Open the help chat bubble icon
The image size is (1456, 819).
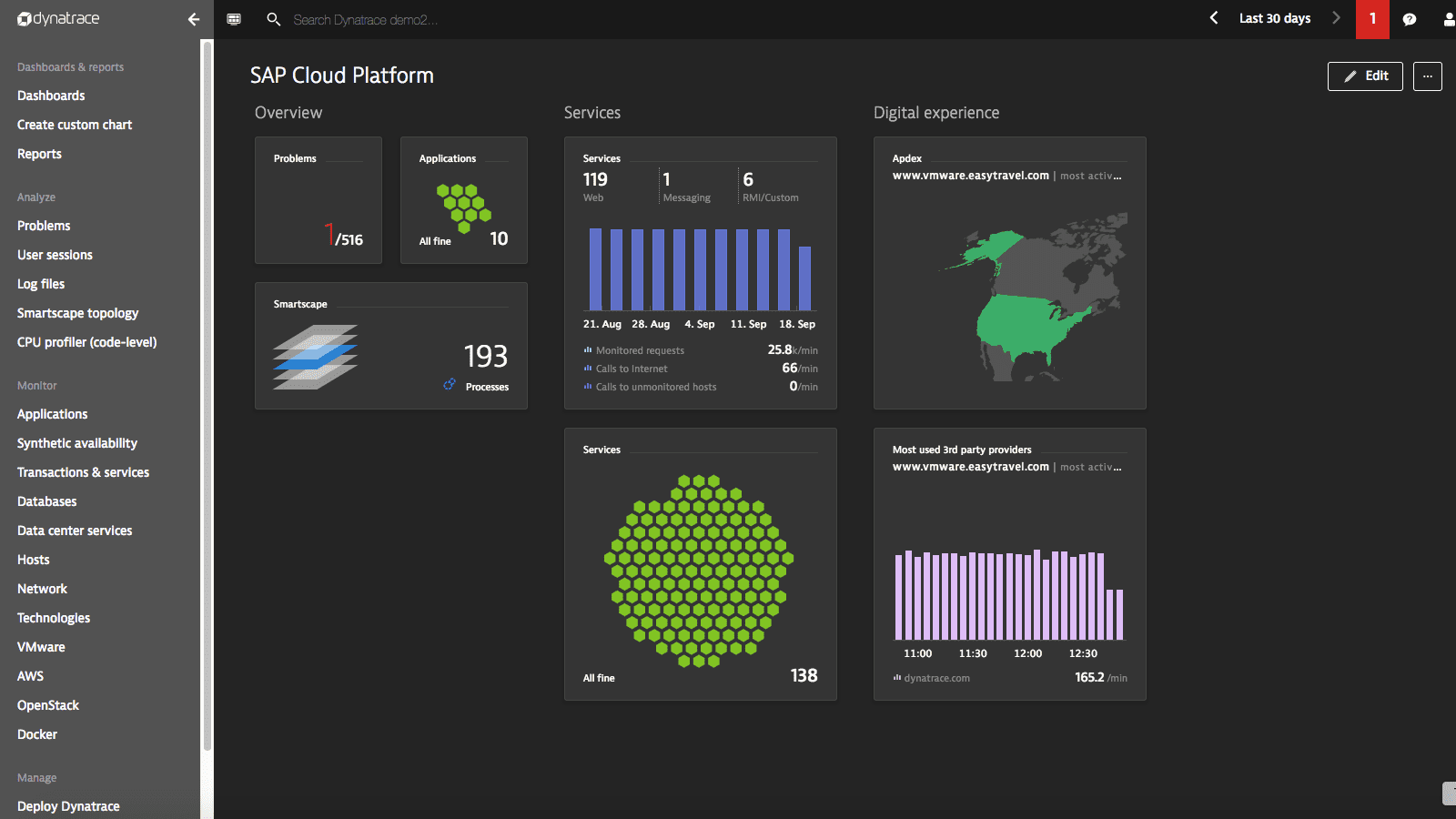coord(1410,19)
